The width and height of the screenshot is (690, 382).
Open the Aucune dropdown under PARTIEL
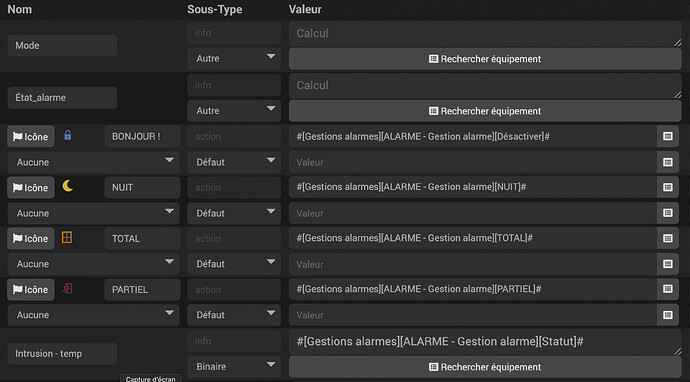pos(93,315)
